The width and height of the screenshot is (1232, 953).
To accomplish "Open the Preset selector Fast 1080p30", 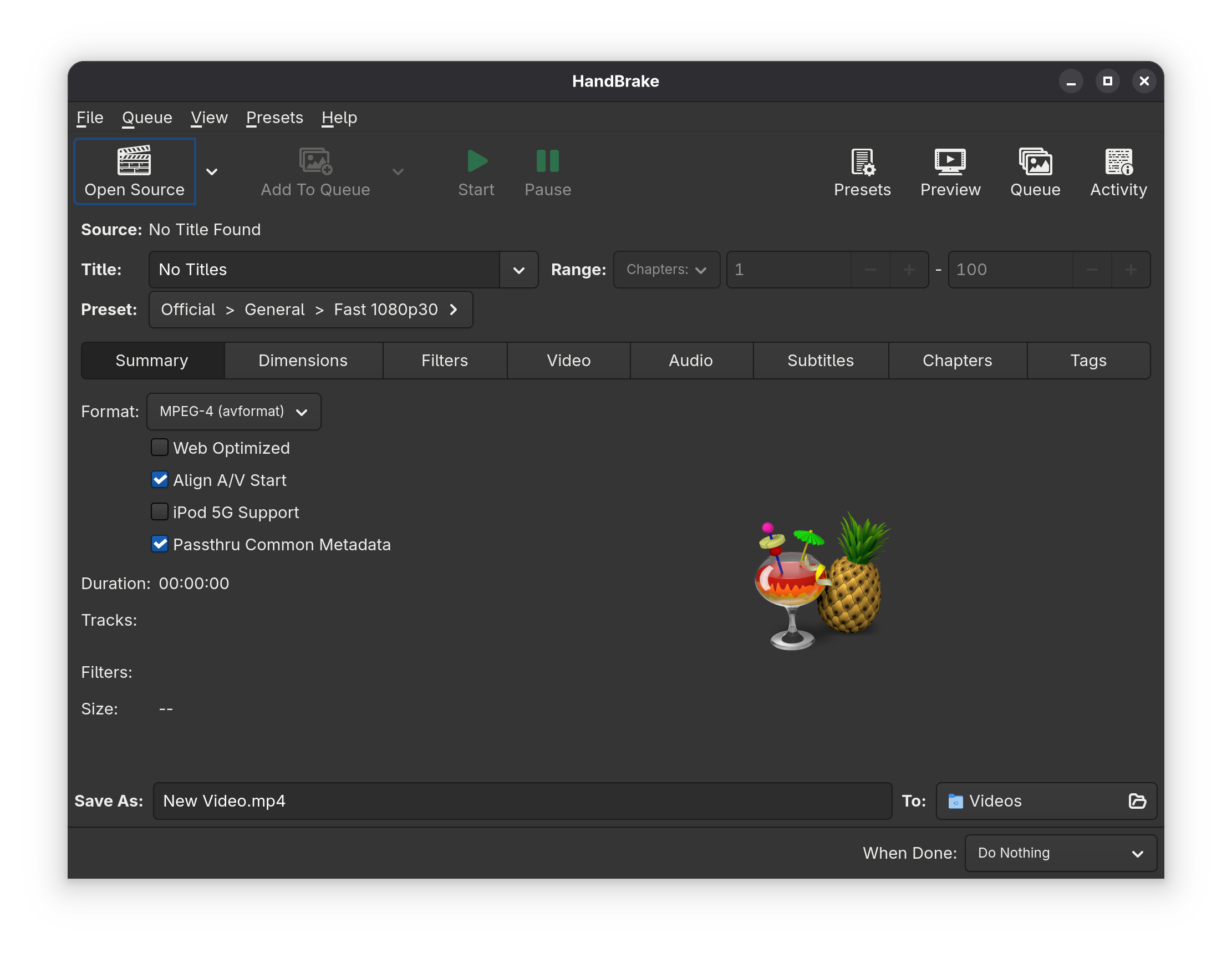I will click(x=311, y=309).
